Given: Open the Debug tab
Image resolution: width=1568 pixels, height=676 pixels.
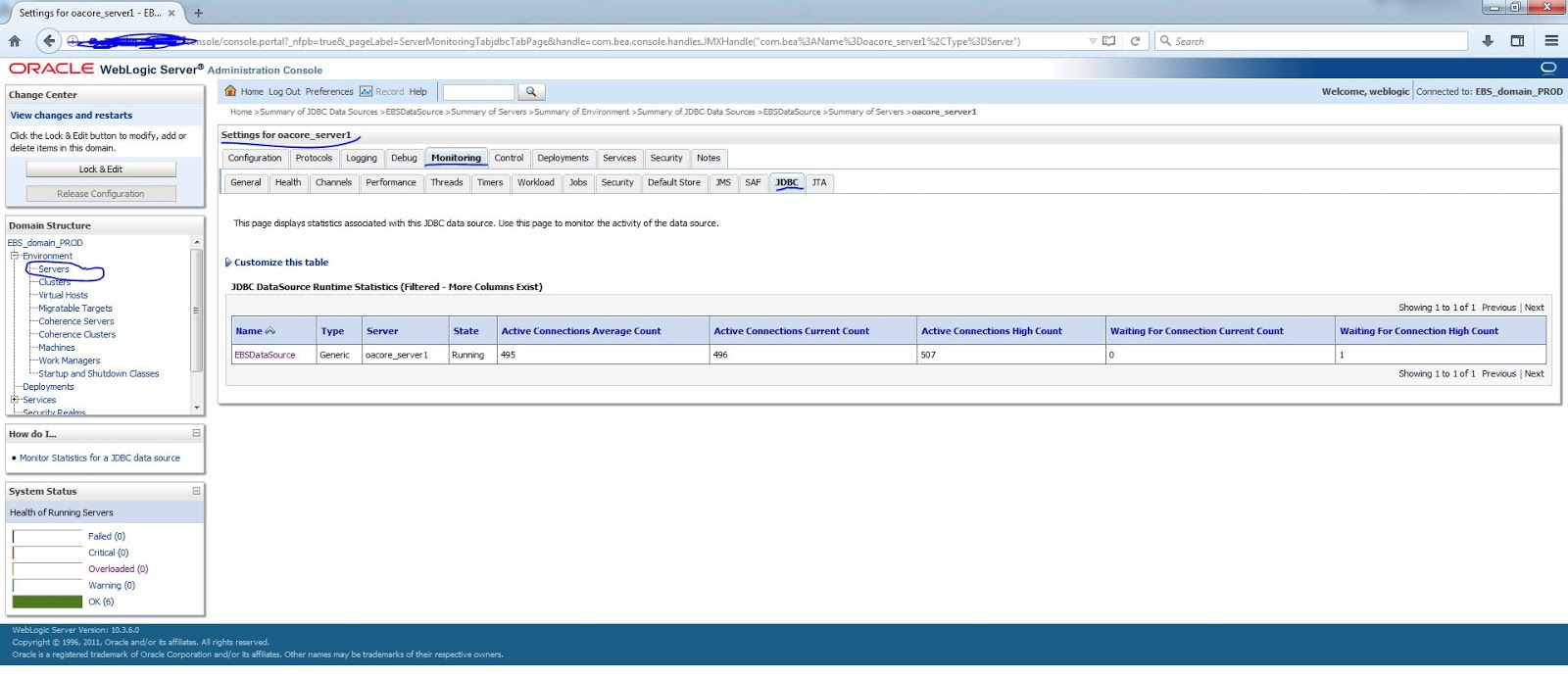Looking at the screenshot, I should (x=404, y=158).
